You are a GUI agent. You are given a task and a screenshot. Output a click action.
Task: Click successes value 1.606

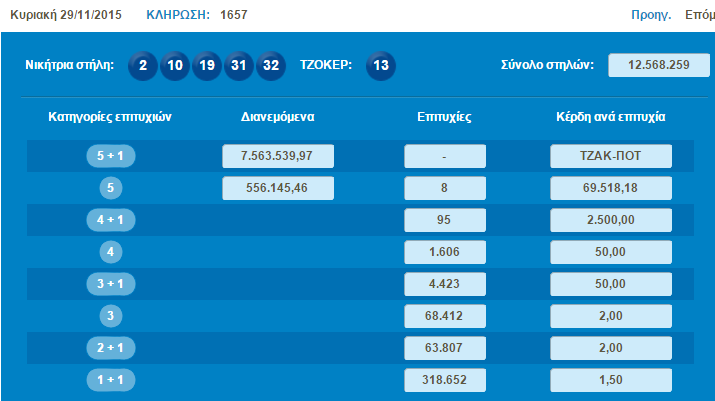pos(445,252)
